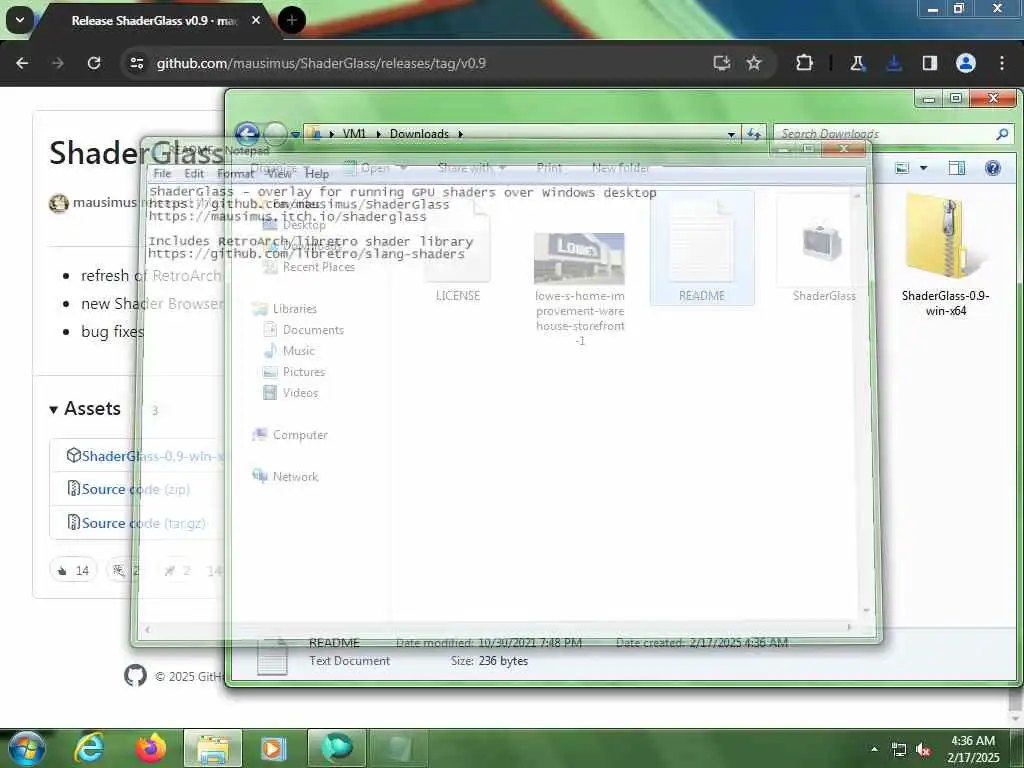Image resolution: width=1024 pixels, height=768 pixels.
Task: Open Windows Start menu
Action: coord(27,748)
